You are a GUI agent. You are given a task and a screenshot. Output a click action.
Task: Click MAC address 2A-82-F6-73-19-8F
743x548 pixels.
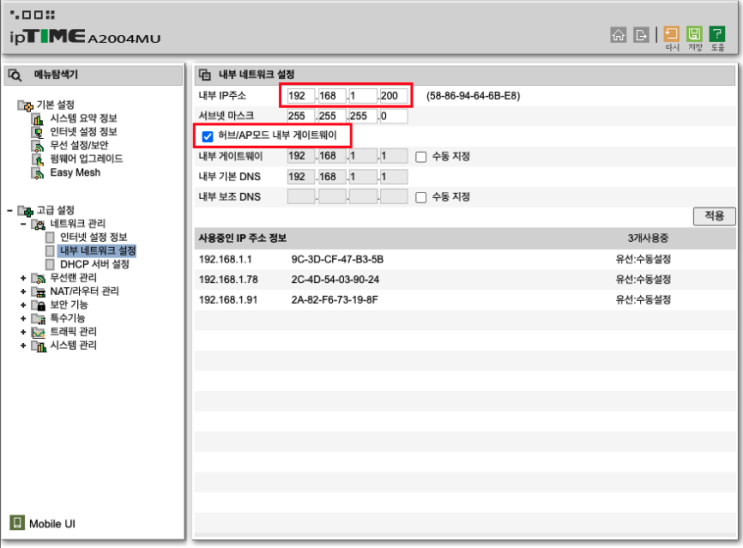click(335, 300)
